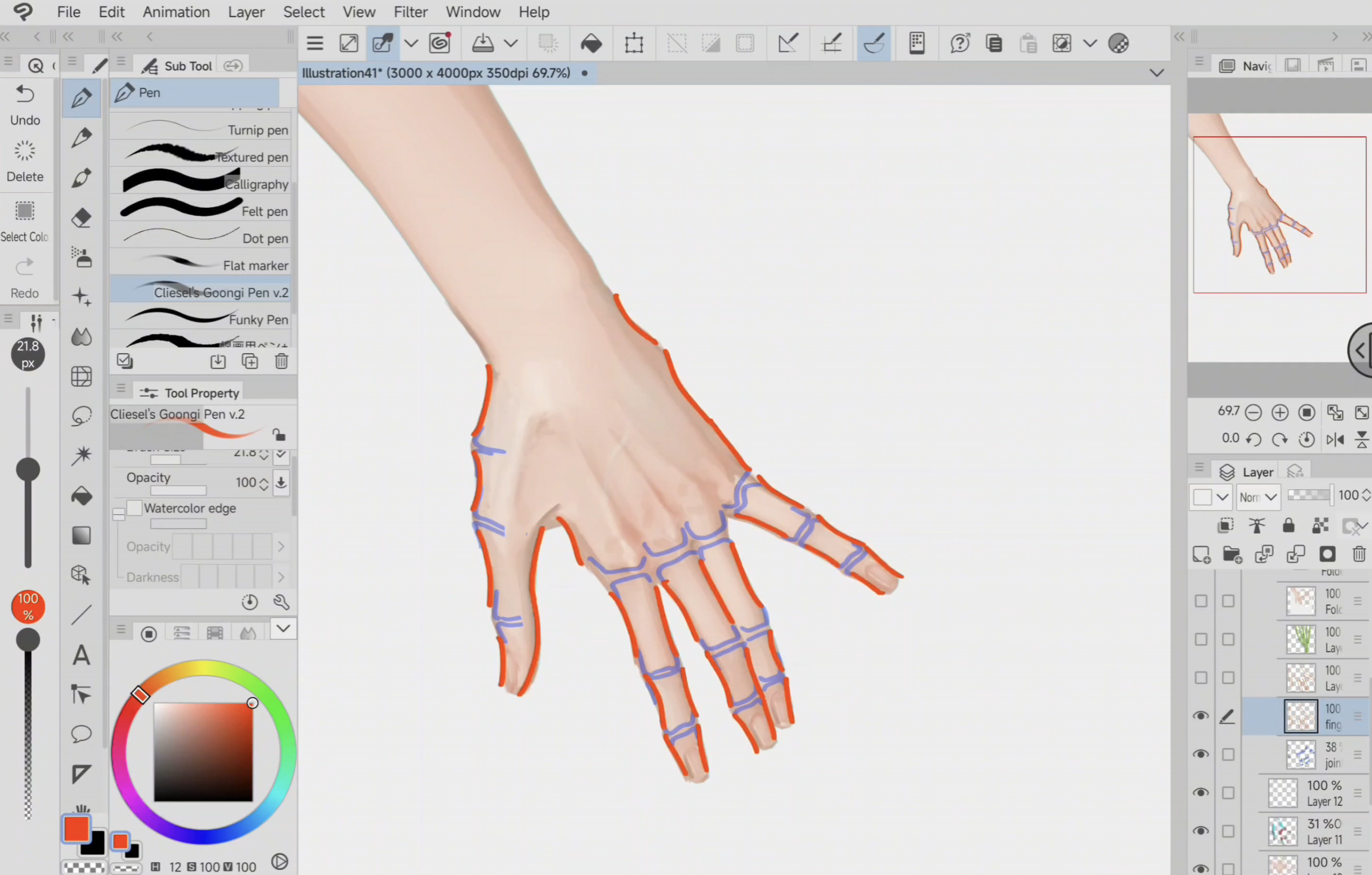Click the zoom in navigator icon

(1279, 413)
